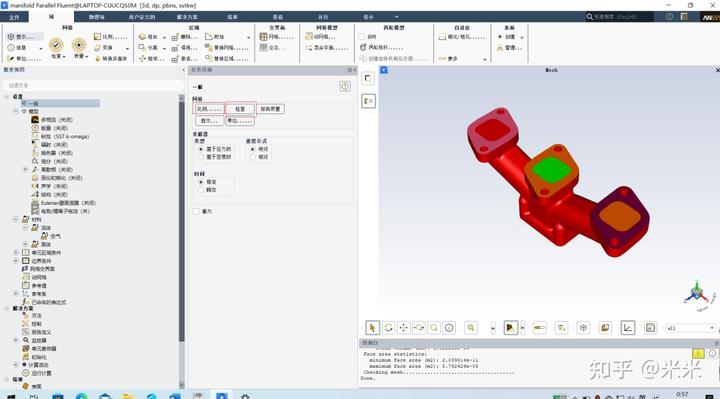Expand the Boundary Conditions tree node
Viewport: 720px width, 399px height.
pos(16,261)
